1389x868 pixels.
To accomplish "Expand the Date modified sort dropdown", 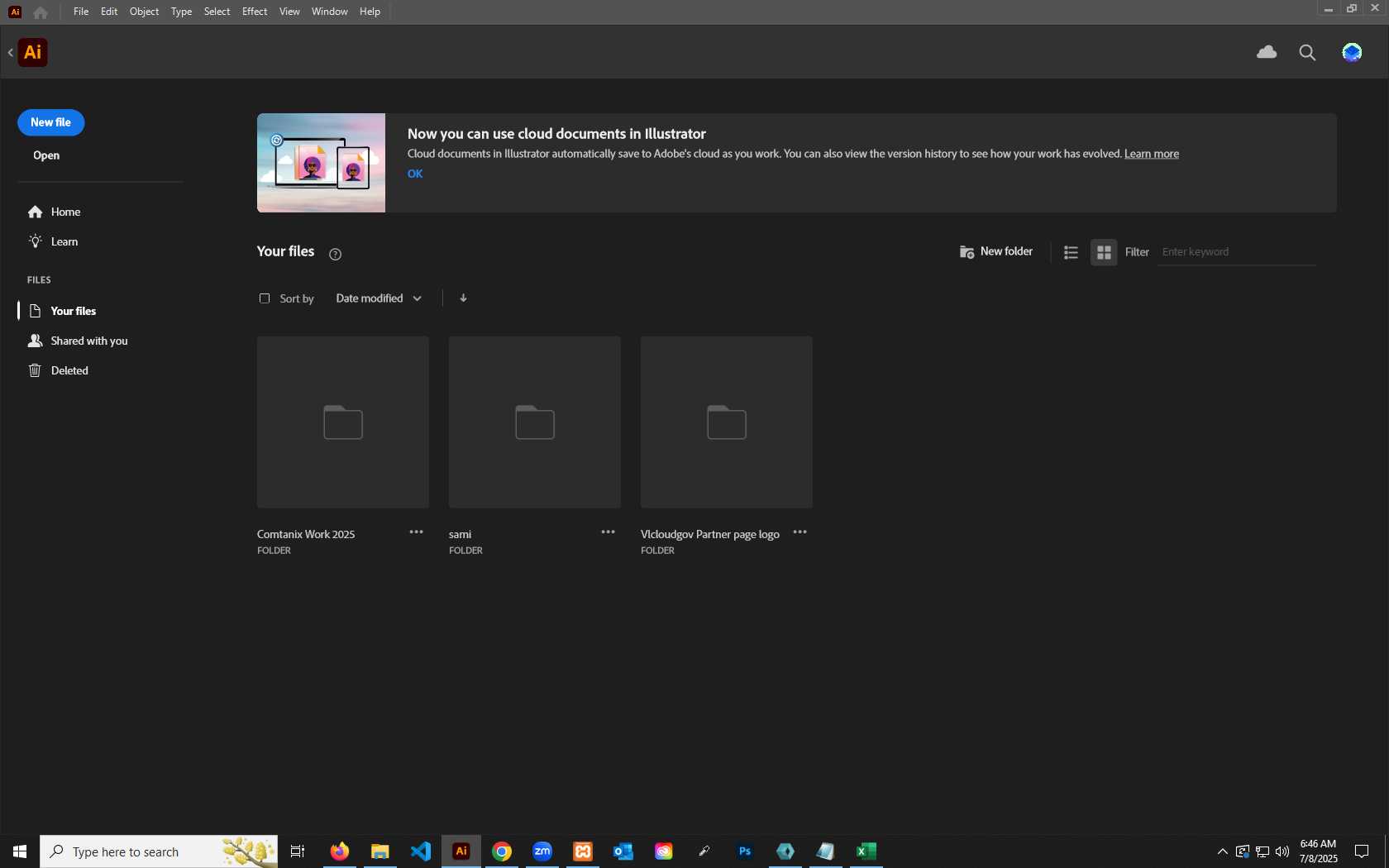I will (x=379, y=298).
